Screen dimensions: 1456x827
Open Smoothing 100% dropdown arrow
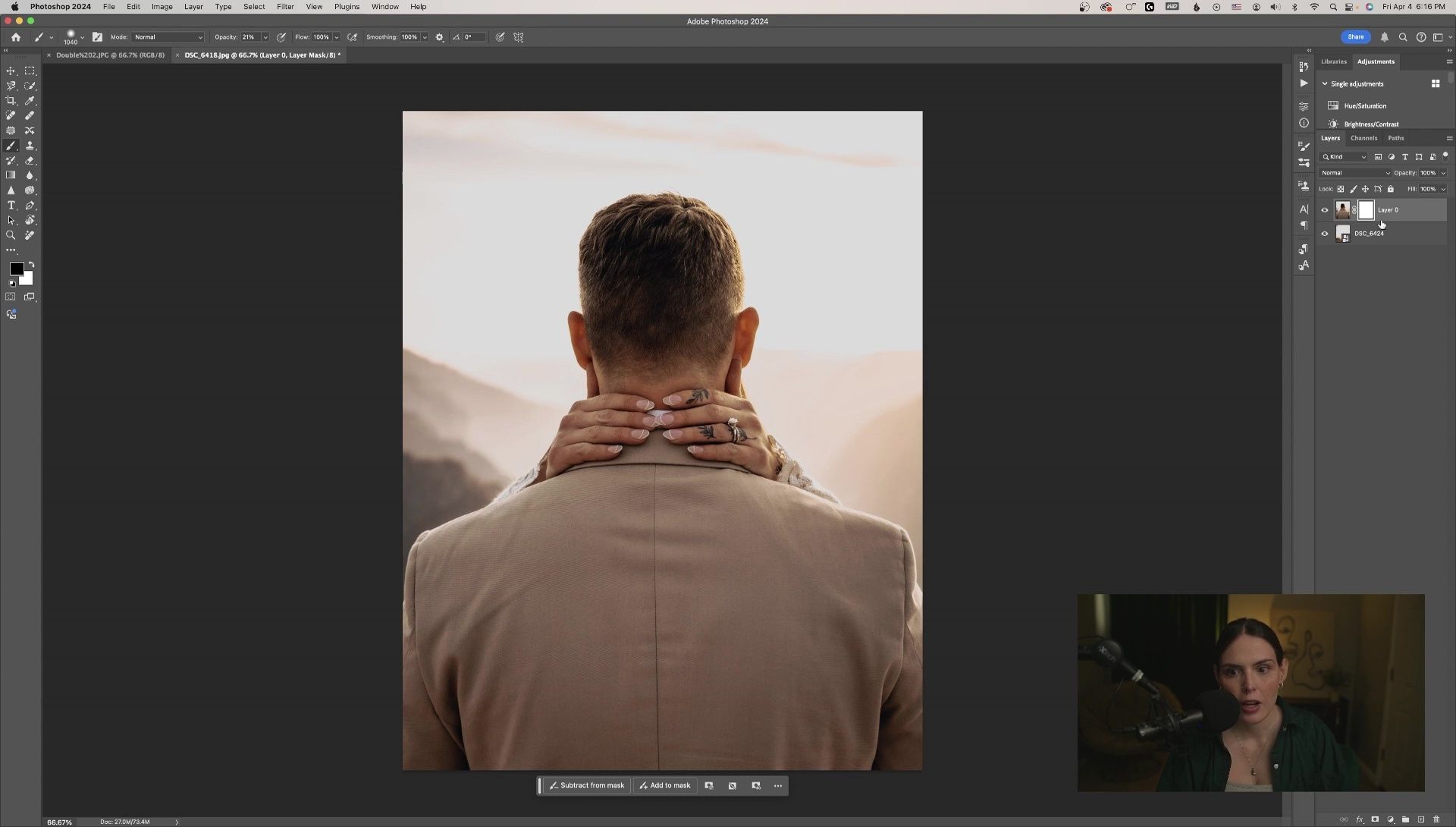pos(425,37)
